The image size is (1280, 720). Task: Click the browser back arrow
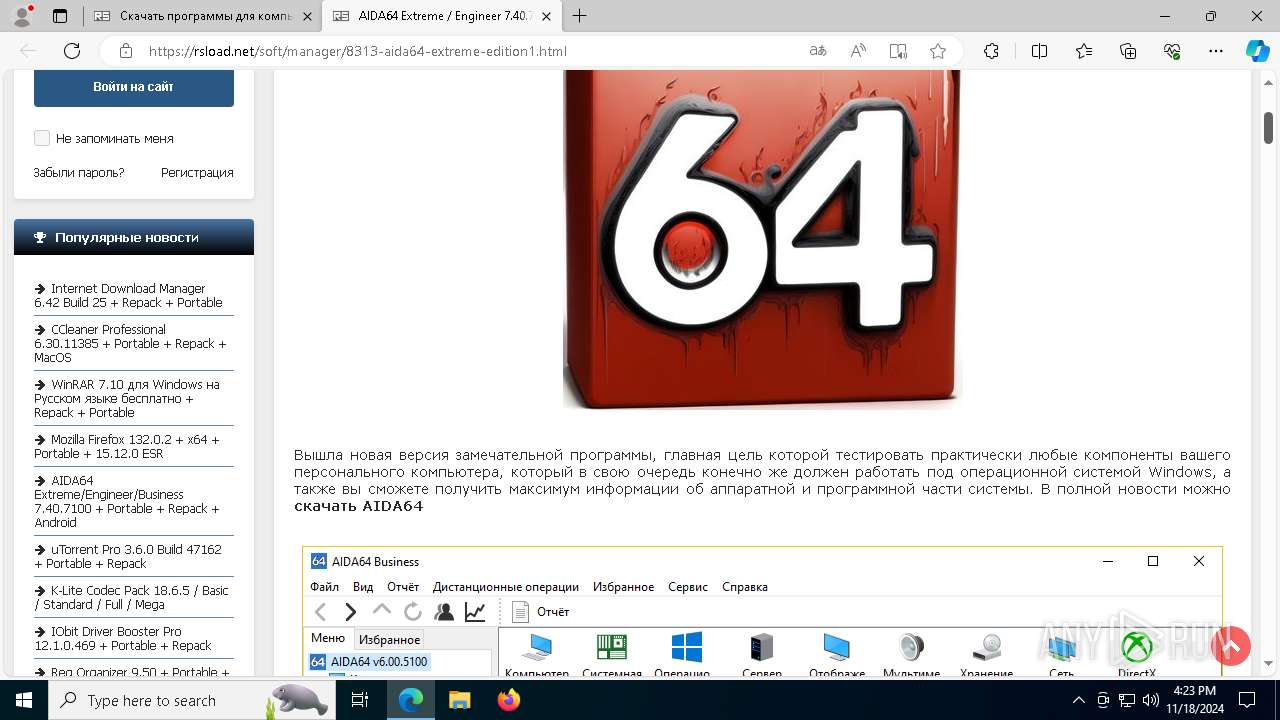point(28,51)
